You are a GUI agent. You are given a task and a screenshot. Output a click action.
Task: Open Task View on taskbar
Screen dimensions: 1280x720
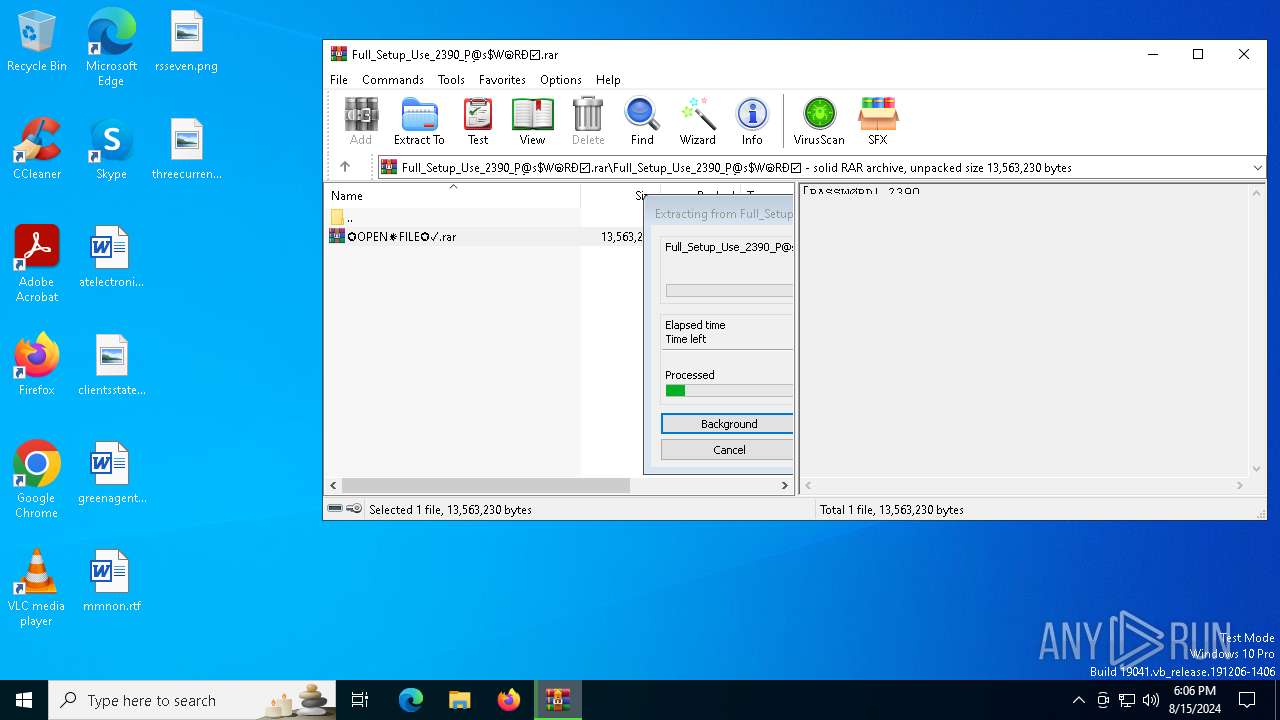[x=361, y=700]
